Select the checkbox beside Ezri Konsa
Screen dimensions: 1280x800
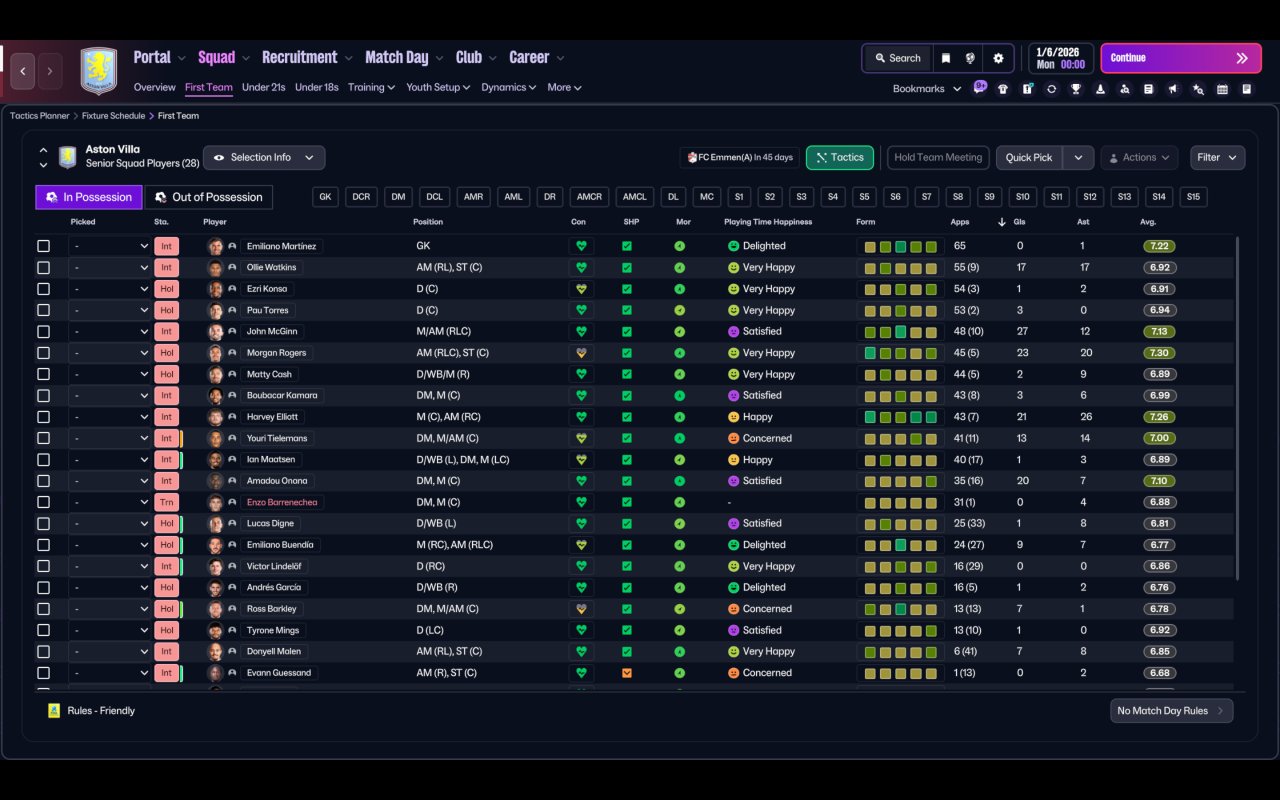pyautogui.click(x=43, y=289)
